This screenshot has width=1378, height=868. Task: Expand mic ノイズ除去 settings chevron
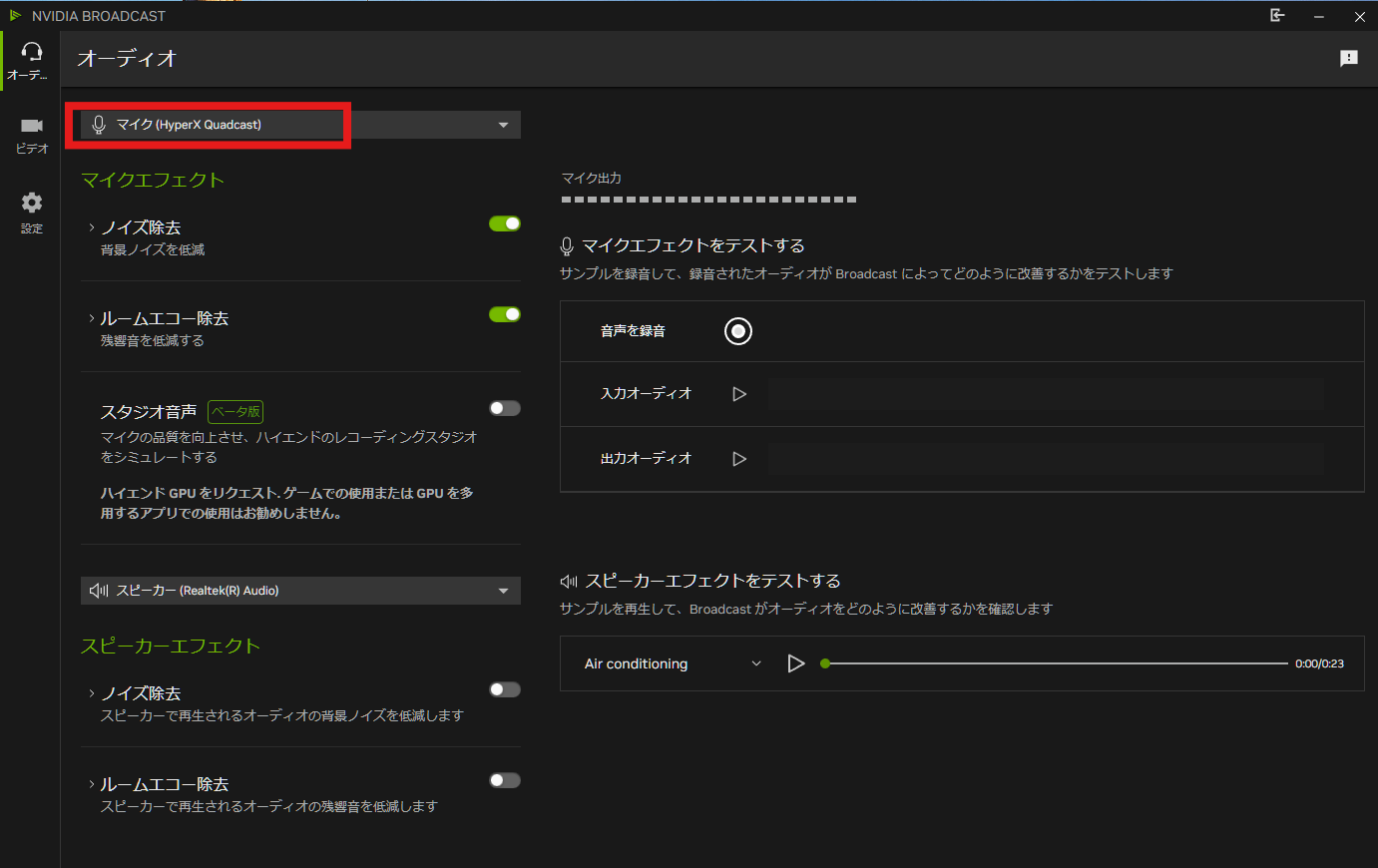(x=92, y=227)
